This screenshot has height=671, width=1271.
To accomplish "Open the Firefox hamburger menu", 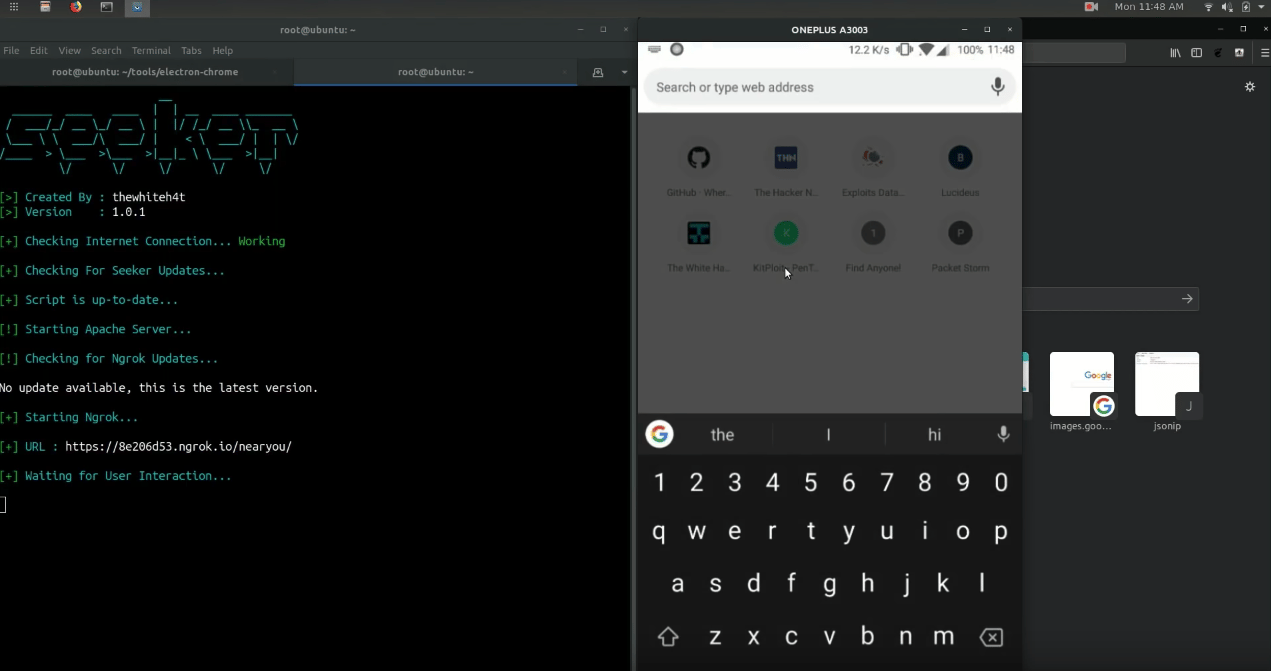I will (1264, 53).
